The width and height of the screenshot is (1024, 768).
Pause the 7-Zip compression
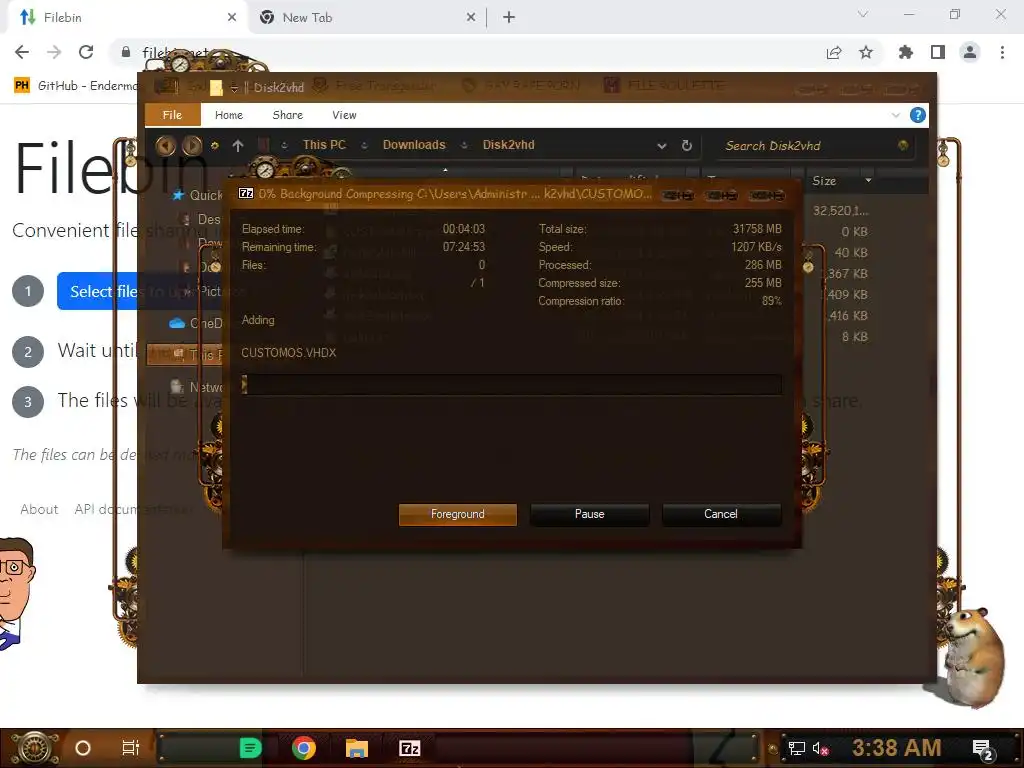589,514
